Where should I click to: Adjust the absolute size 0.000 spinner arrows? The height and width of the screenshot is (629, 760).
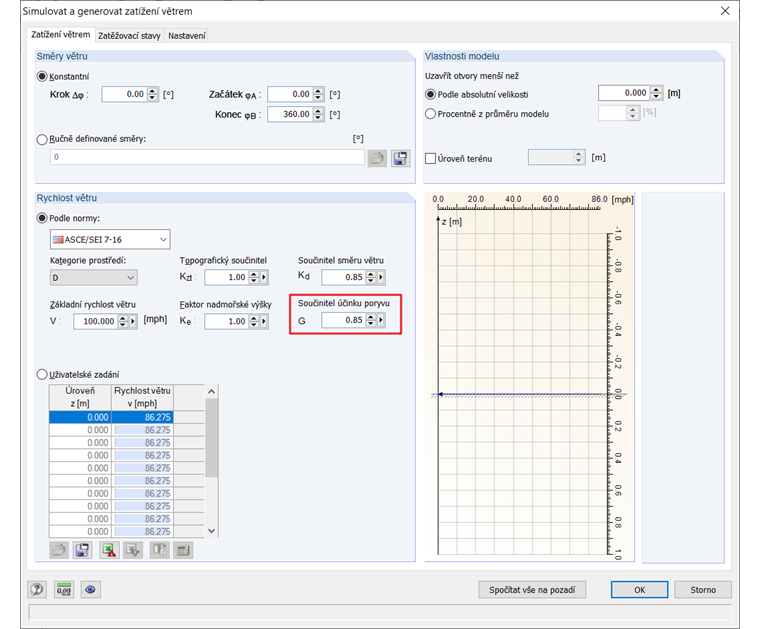(x=656, y=93)
